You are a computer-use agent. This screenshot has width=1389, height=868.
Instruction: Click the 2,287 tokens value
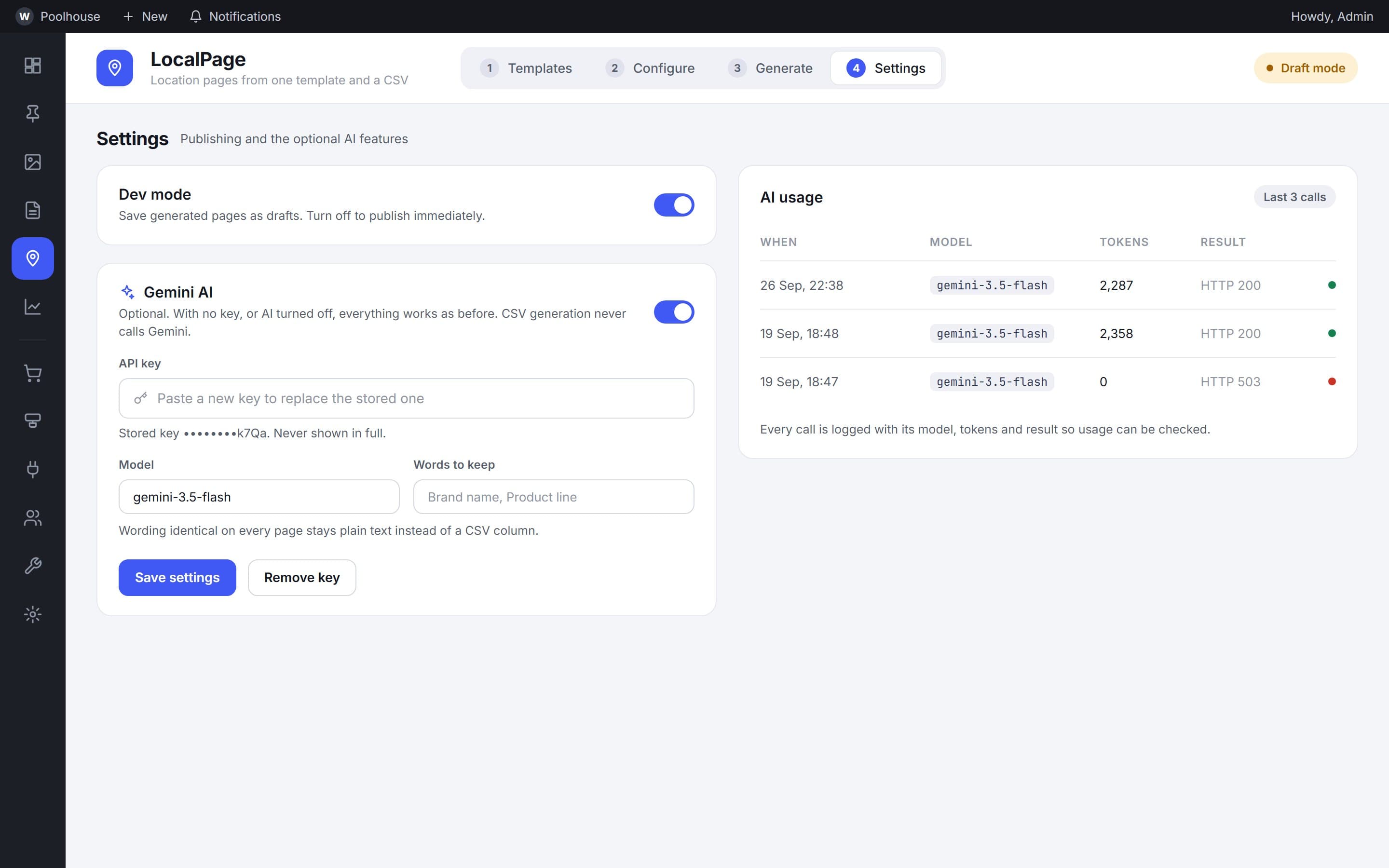1116,285
